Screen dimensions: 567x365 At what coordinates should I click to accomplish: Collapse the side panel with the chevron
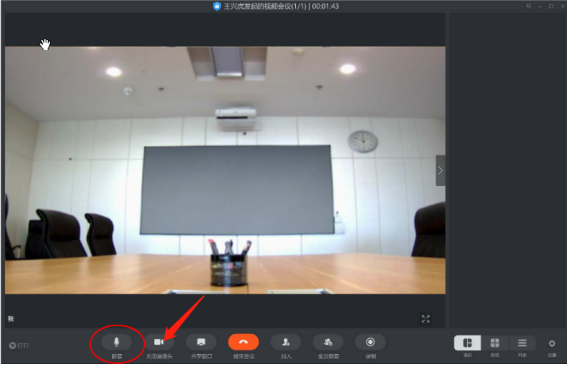pyautogui.click(x=440, y=170)
